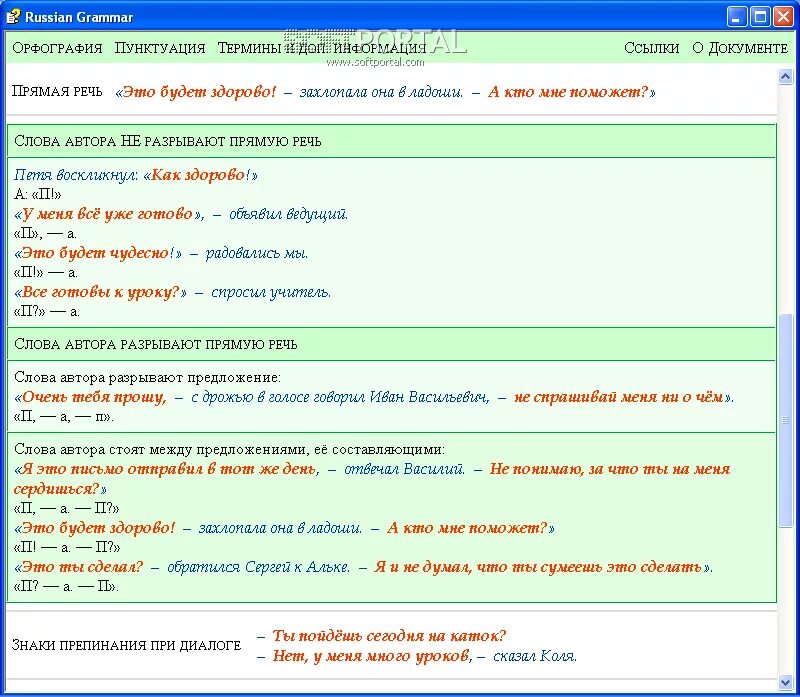Click example 'Это ты сделал?'
The height and width of the screenshot is (697, 800).
pos(83,567)
